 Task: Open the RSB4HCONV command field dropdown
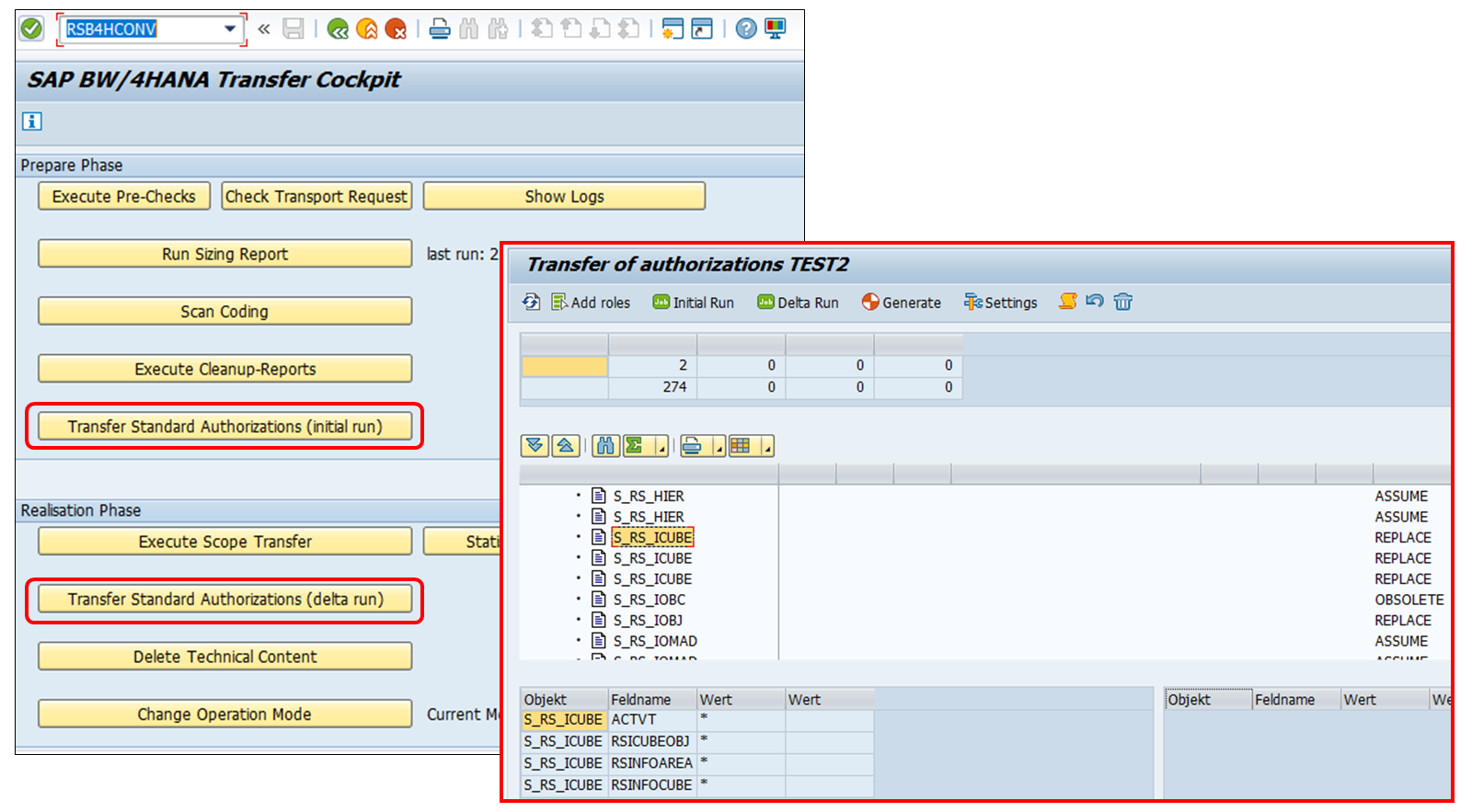pyautogui.click(x=230, y=29)
